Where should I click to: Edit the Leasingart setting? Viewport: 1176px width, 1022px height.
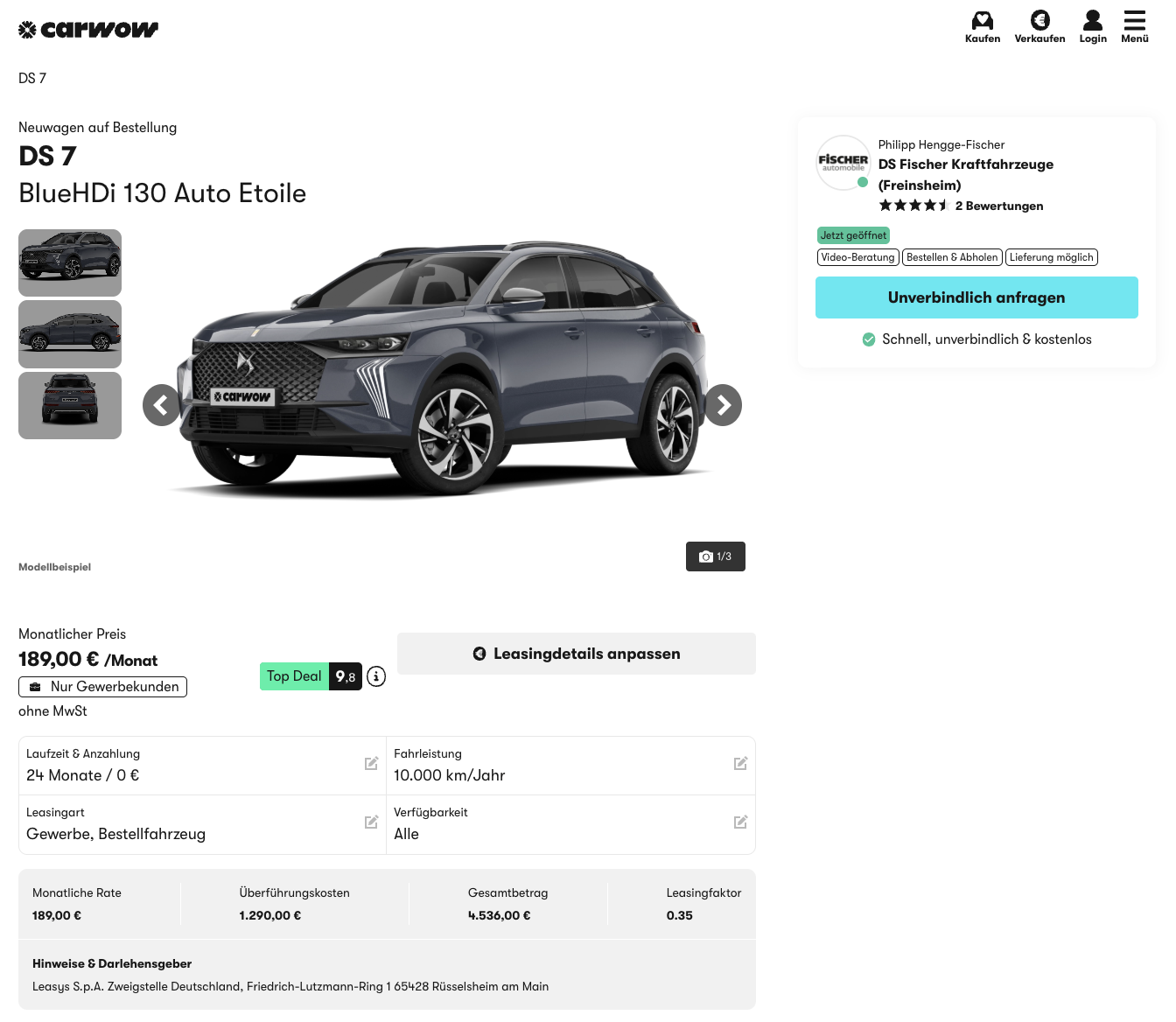(x=371, y=822)
